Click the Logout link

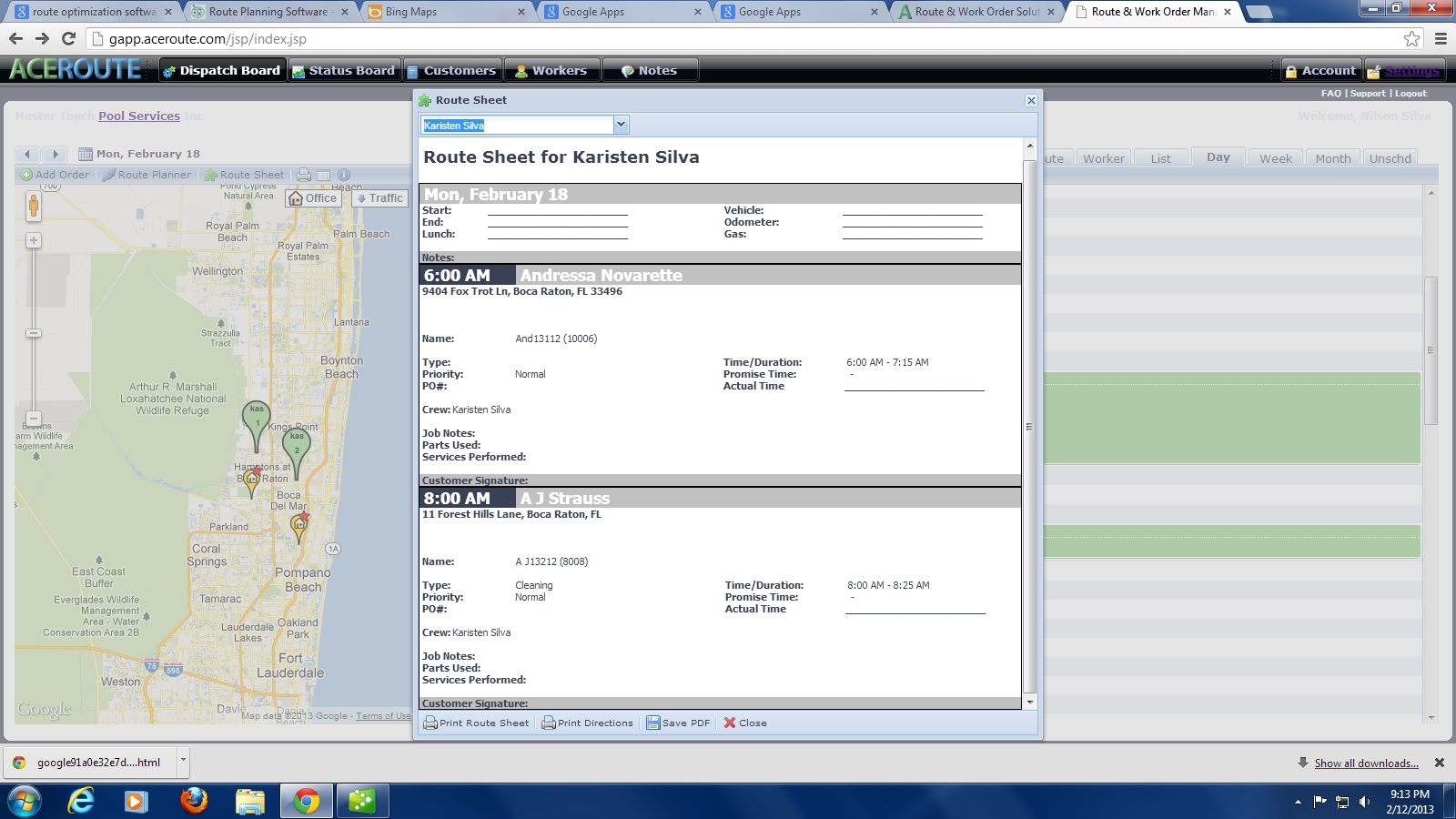(x=1410, y=93)
